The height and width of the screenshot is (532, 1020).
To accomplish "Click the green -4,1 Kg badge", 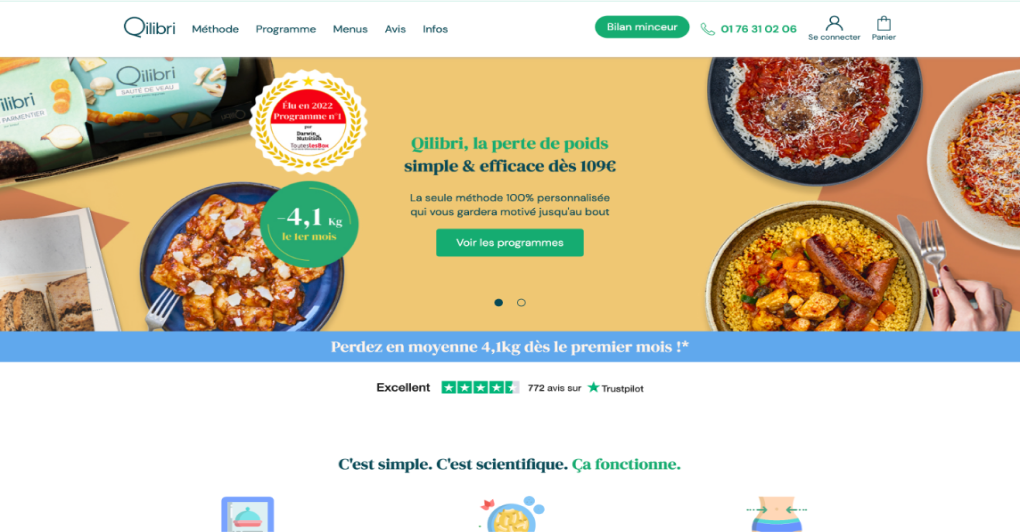I will click(x=309, y=224).
